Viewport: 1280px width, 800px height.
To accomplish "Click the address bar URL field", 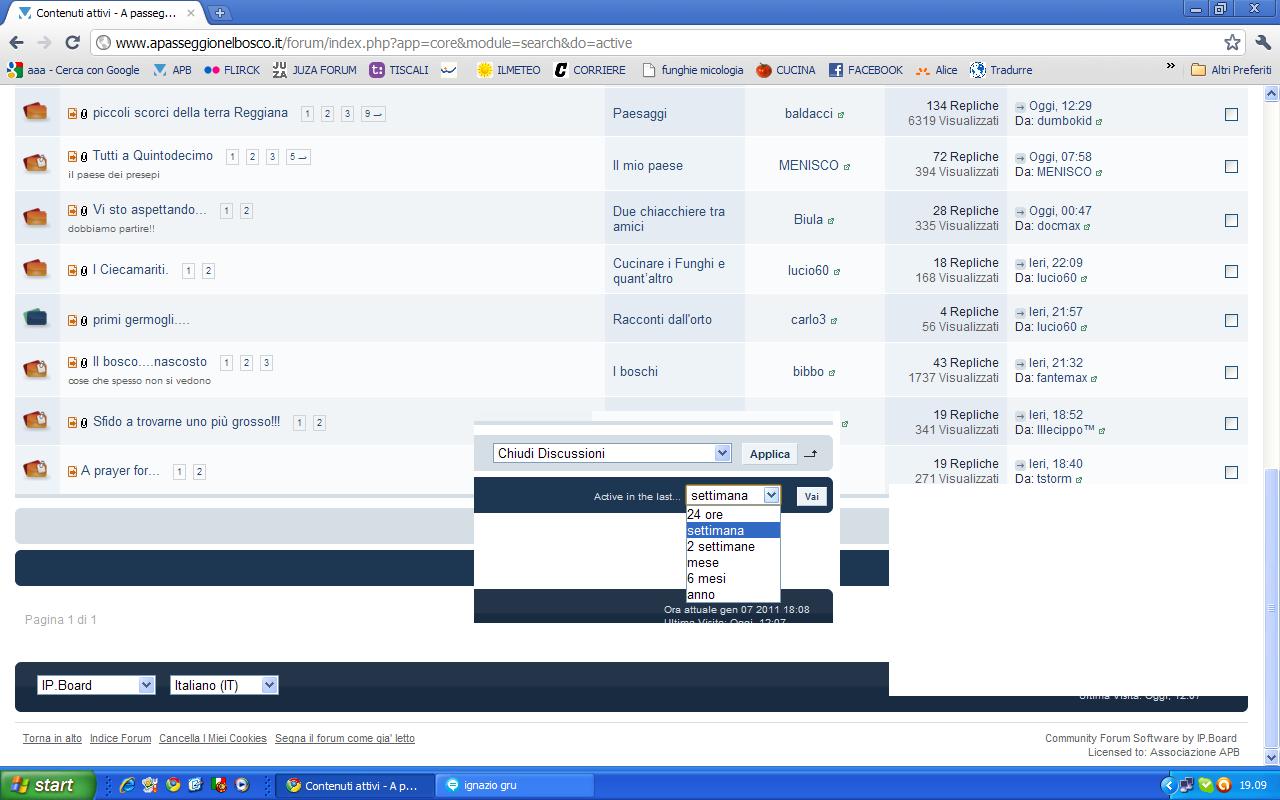I will click(650, 43).
